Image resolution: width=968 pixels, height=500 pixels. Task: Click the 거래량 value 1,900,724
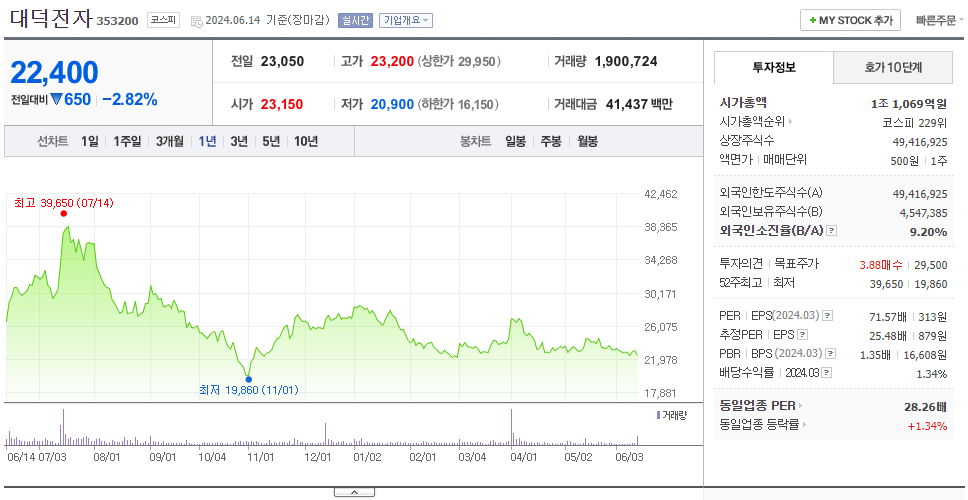(626, 62)
